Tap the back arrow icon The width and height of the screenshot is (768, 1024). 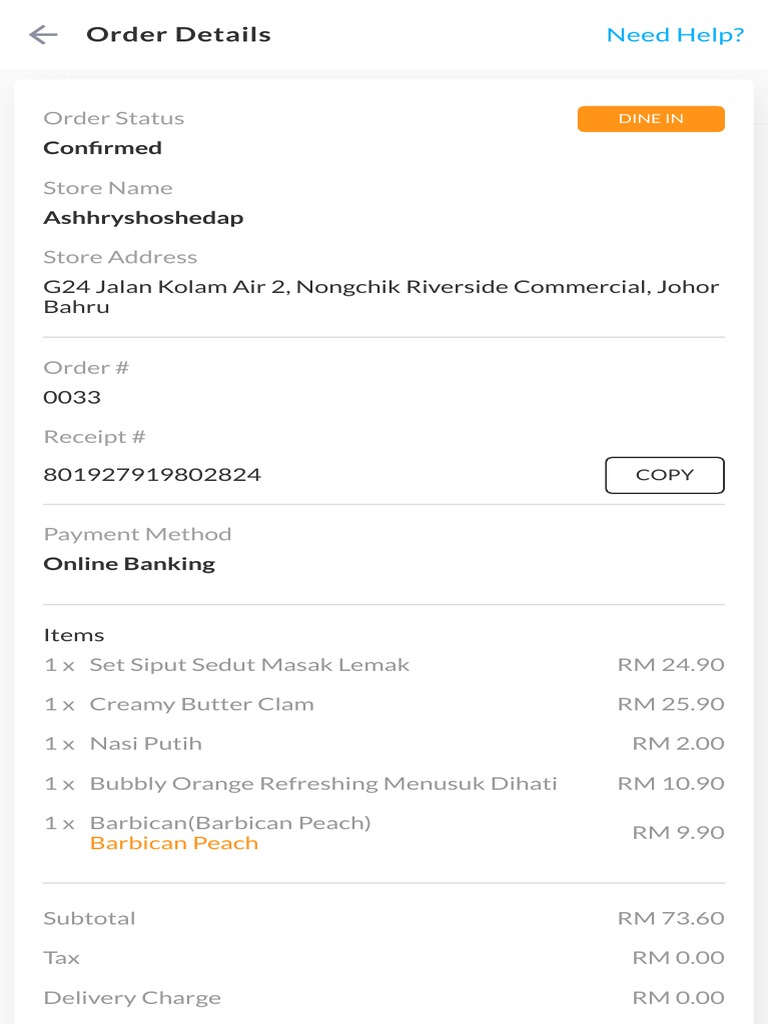(x=43, y=35)
